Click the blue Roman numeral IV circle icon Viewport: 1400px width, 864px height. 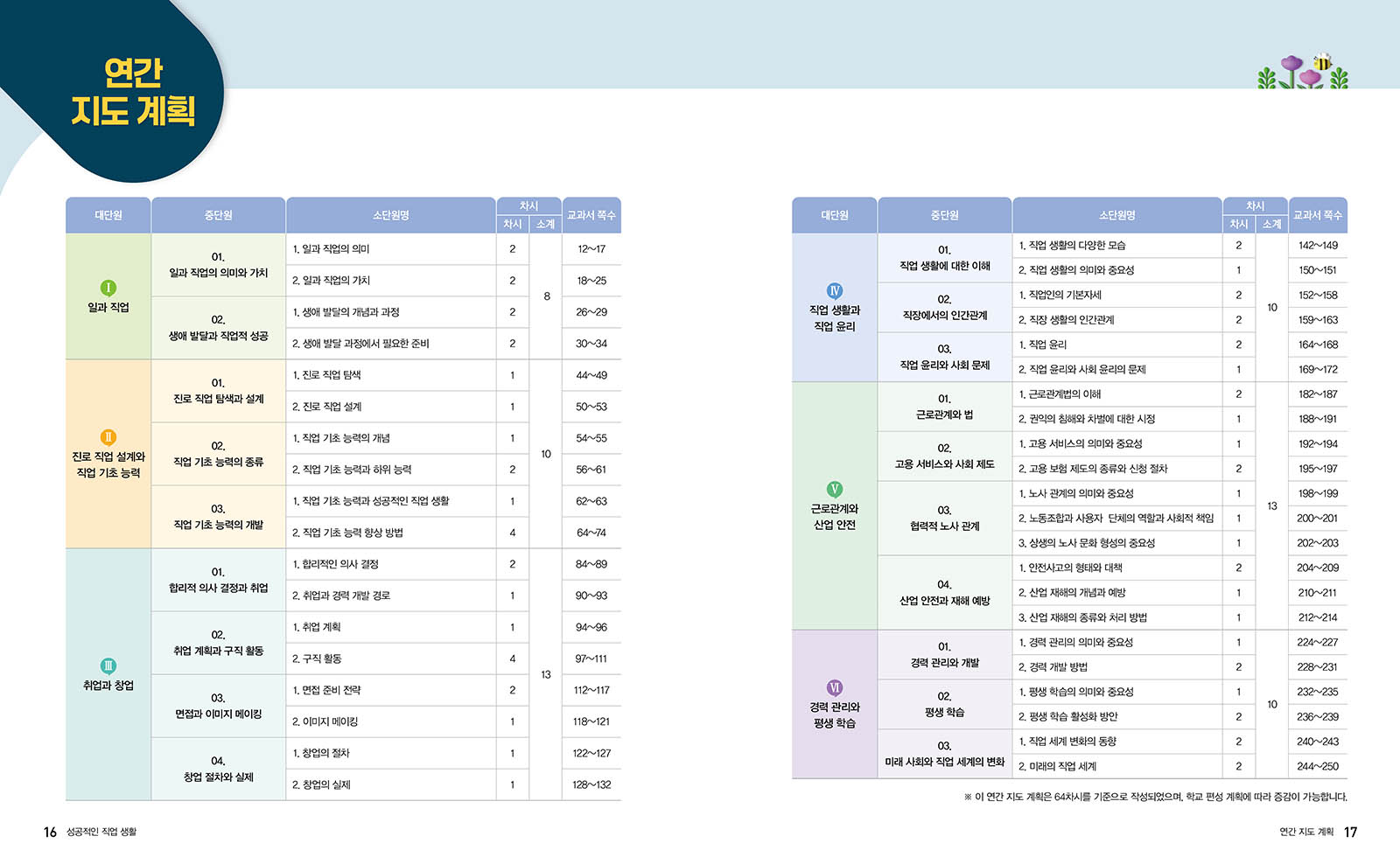(x=835, y=291)
